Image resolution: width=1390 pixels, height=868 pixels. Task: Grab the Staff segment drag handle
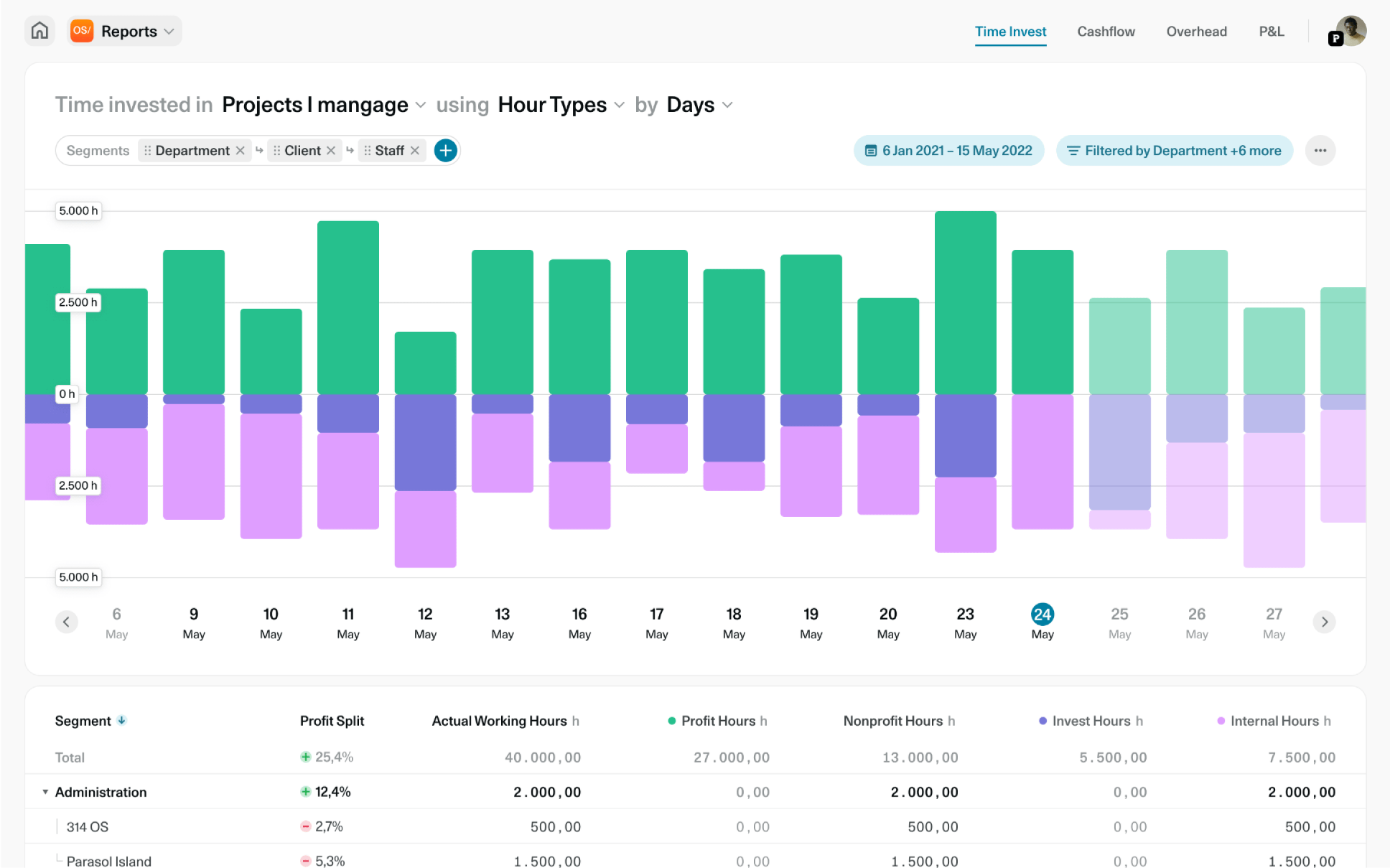pos(367,151)
